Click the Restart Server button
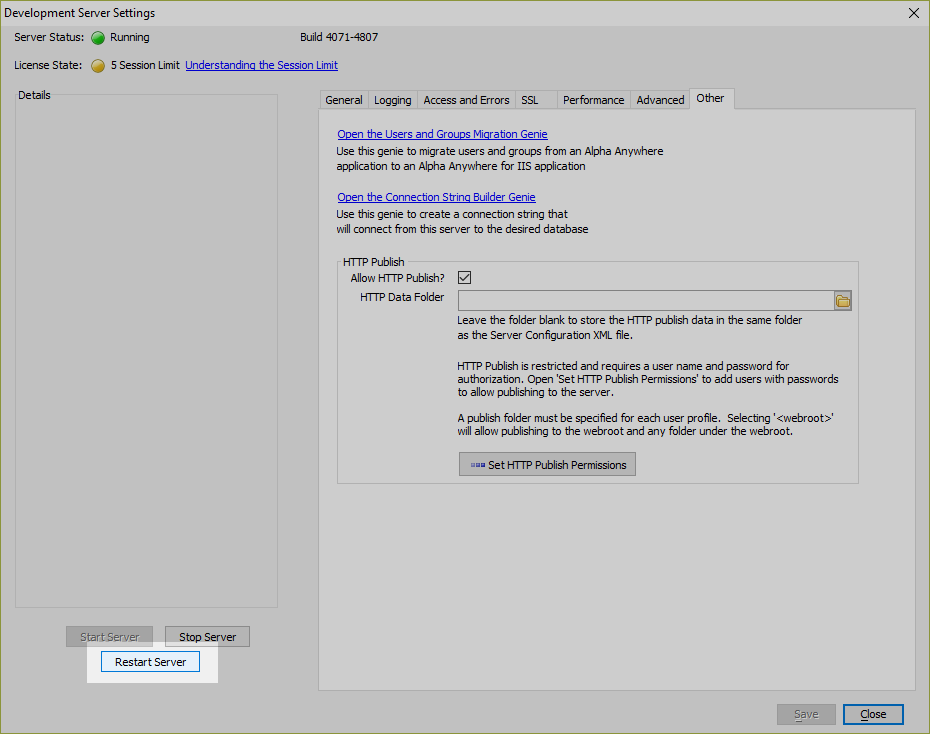This screenshot has width=930, height=734. click(150, 662)
